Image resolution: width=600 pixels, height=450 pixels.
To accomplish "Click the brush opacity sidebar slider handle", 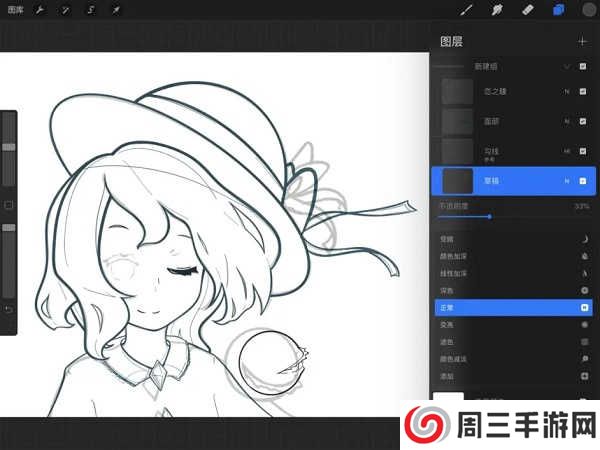I will tap(9, 228).
